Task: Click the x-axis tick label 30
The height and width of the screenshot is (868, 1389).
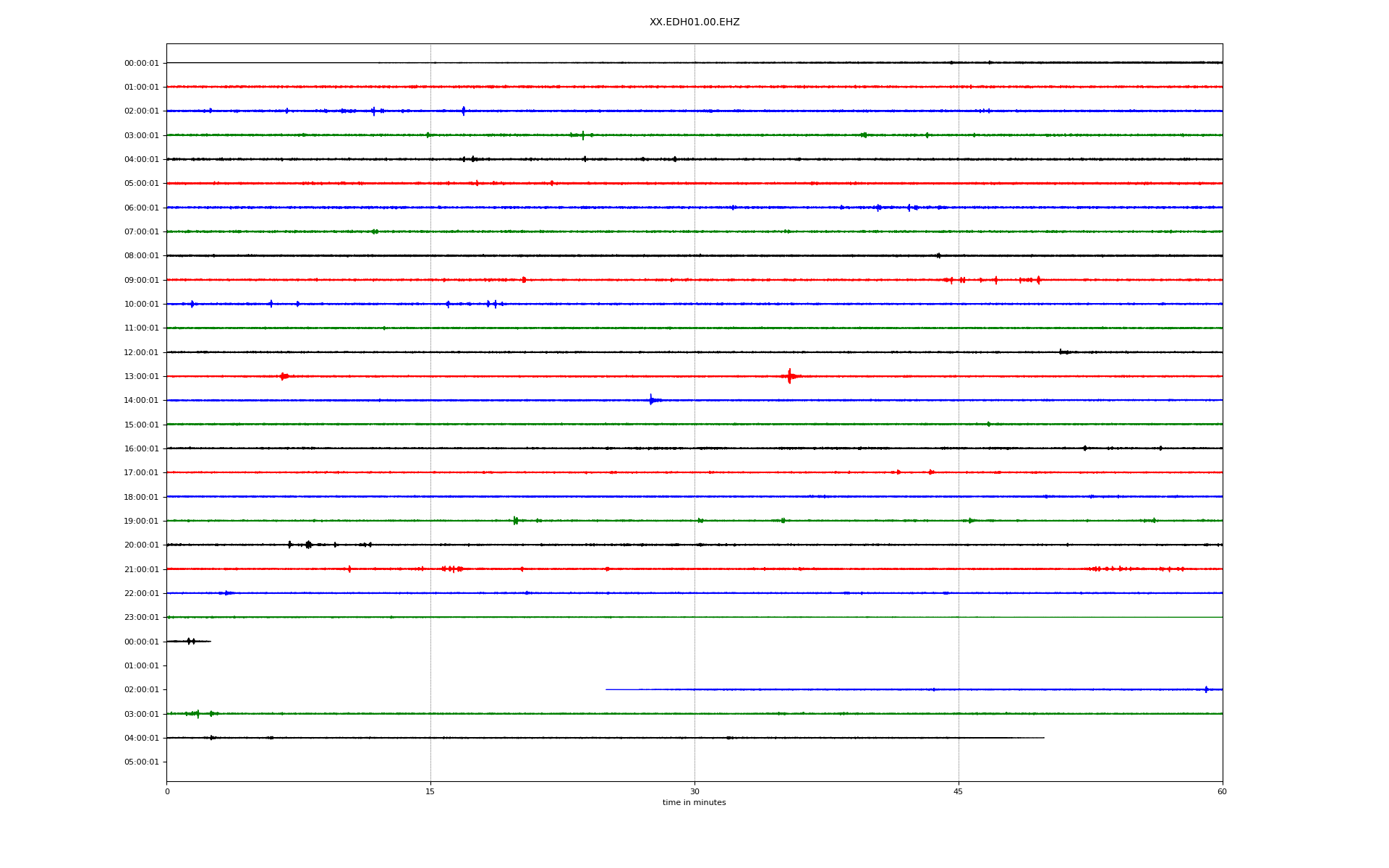Action: [x=694, y=791]
